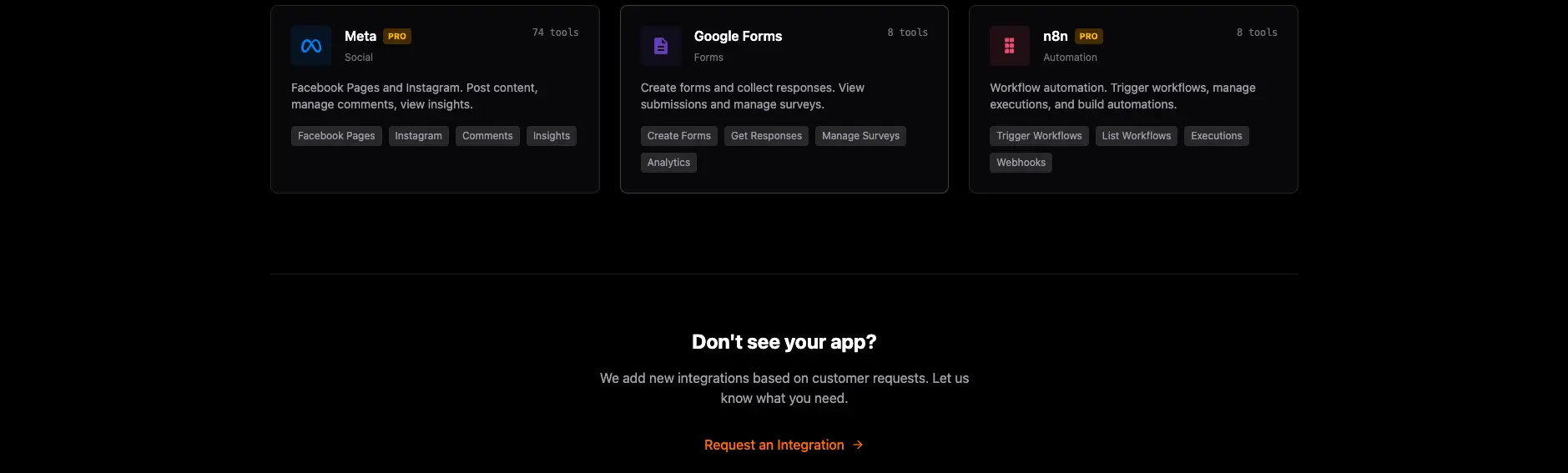Viewport: 1568px width, 473px height.
Task: Select the Analytics tag
Action: pos(668,163)
